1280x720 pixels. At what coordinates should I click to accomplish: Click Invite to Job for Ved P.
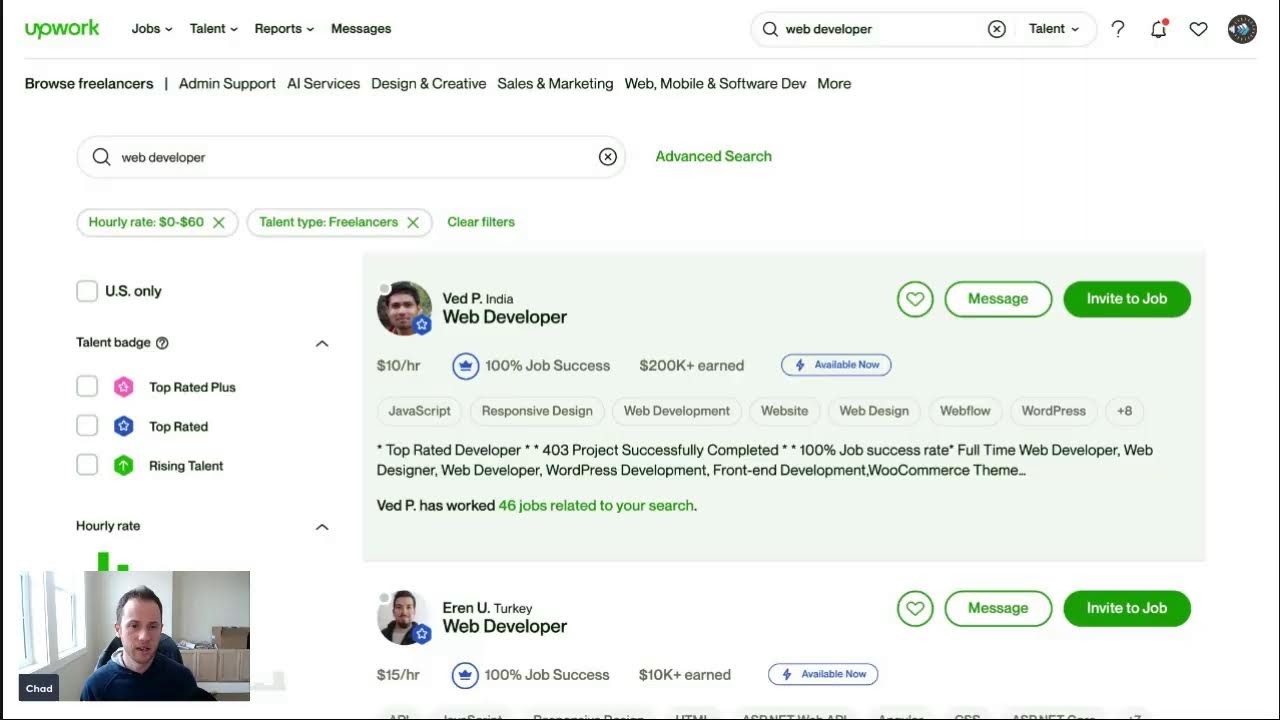tap(1126, 299)
